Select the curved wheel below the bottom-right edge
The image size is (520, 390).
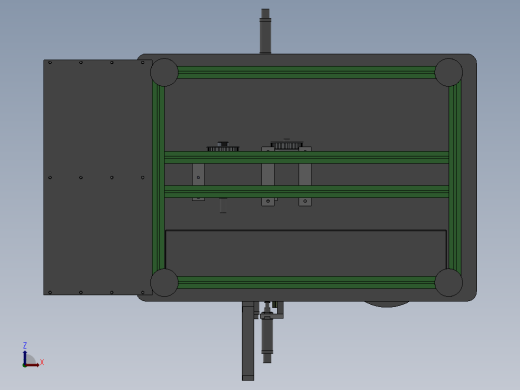[387, 304]
